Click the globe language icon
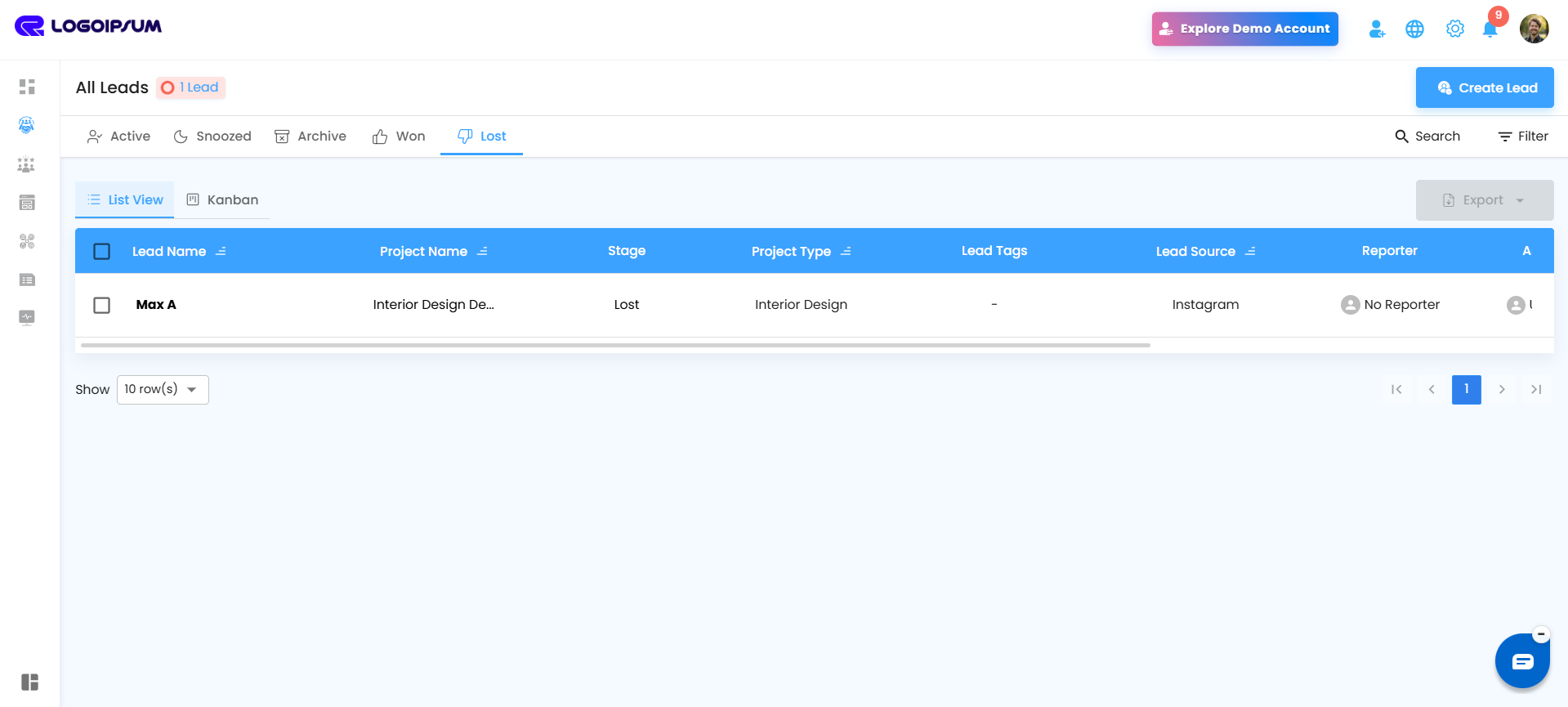Image resolution: width=1568 pixels, height=707 pixels. 1414,29
